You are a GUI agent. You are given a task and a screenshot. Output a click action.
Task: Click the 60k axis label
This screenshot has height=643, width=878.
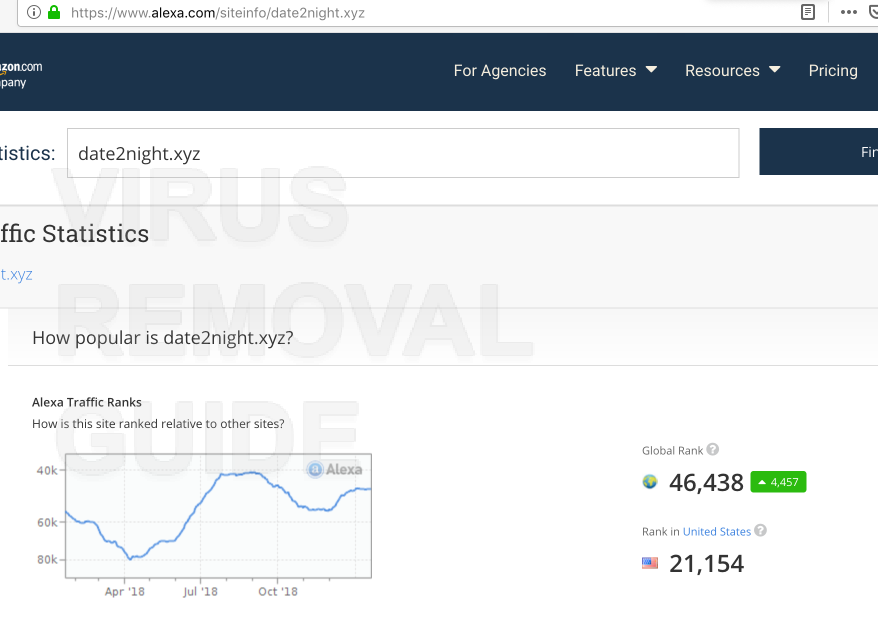click(x=46, y=523)
